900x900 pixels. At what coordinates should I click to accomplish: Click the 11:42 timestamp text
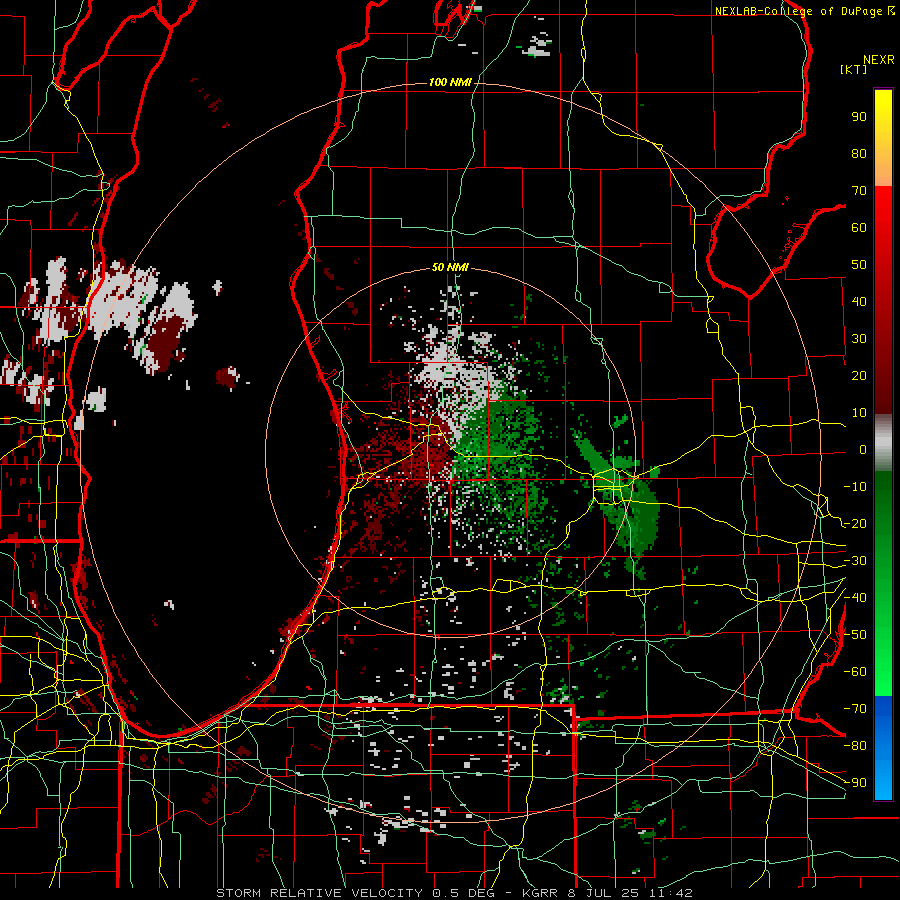tap(671, 893)
